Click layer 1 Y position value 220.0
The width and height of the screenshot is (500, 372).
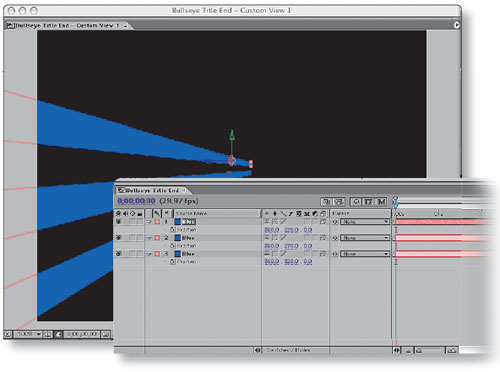tap(291, 230)
